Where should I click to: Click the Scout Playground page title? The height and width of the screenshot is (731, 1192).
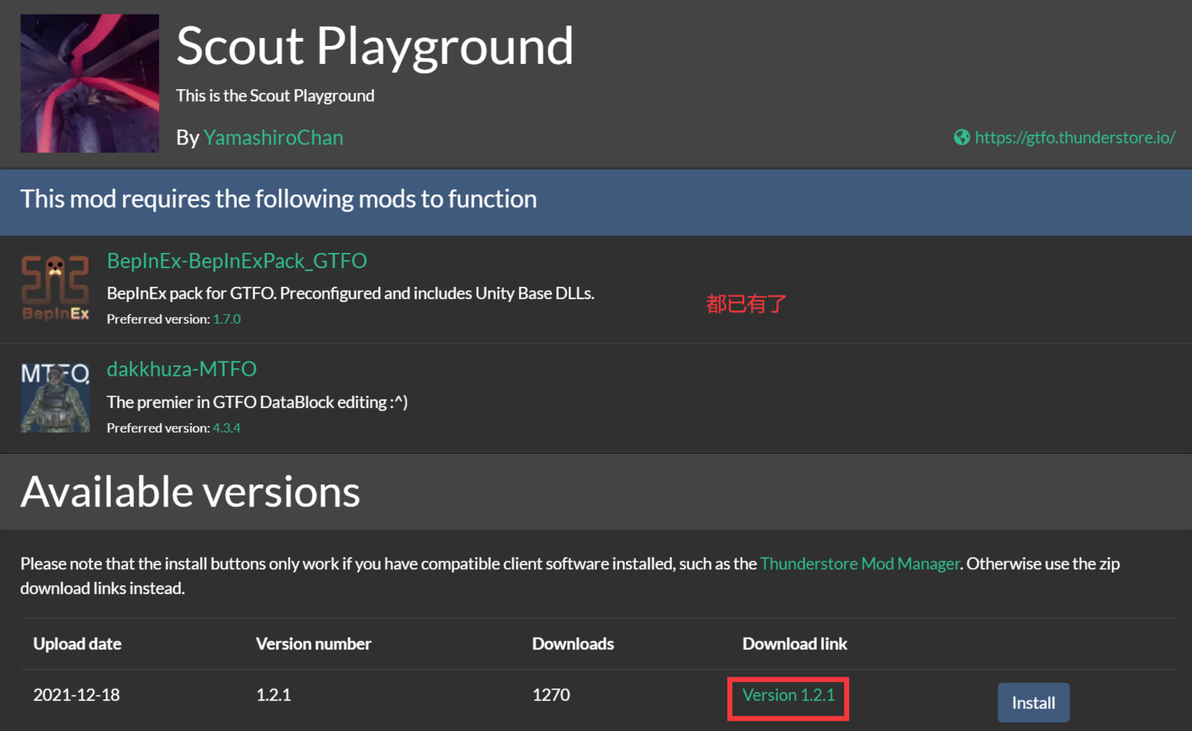tap(375, 46)
